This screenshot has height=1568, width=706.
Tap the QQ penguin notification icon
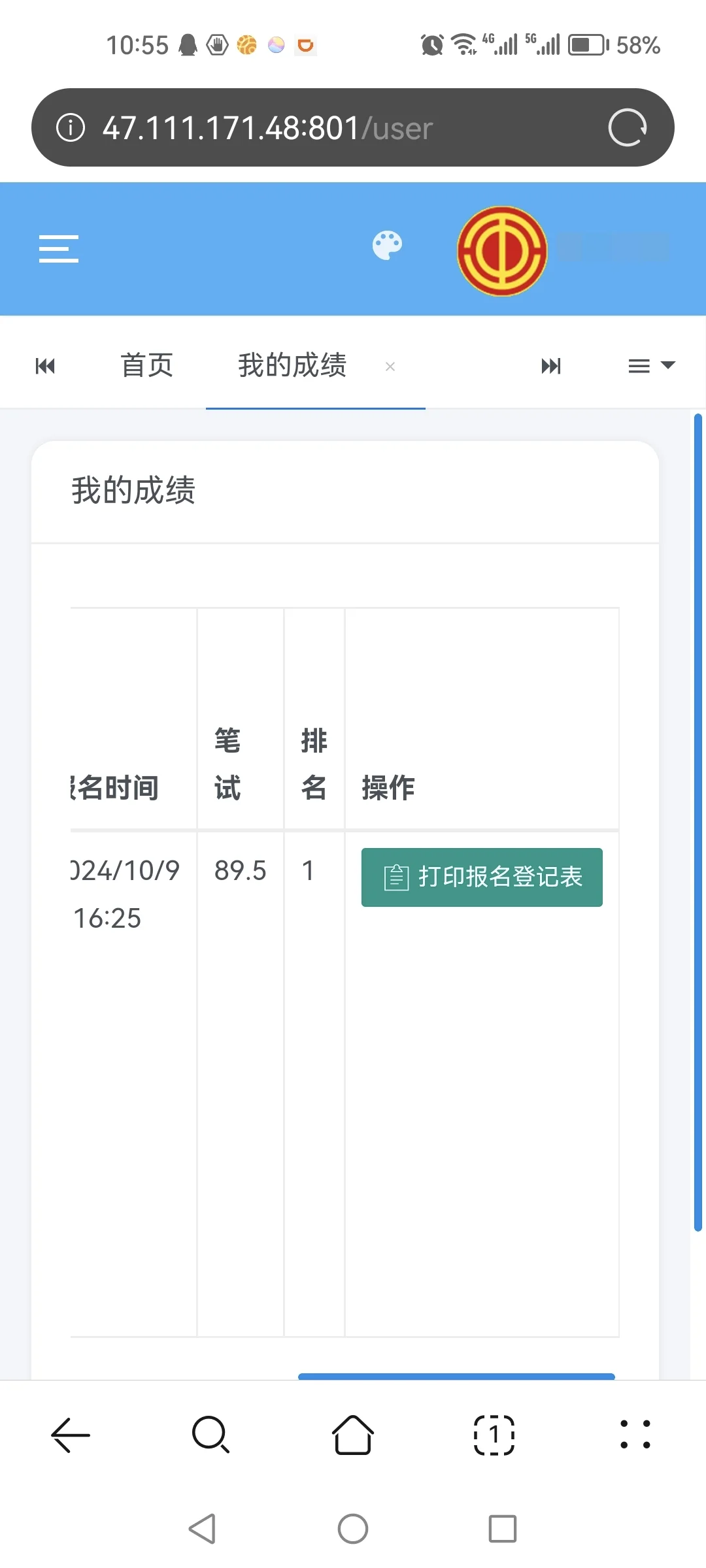pyautogui.click(x=188, y=45)
